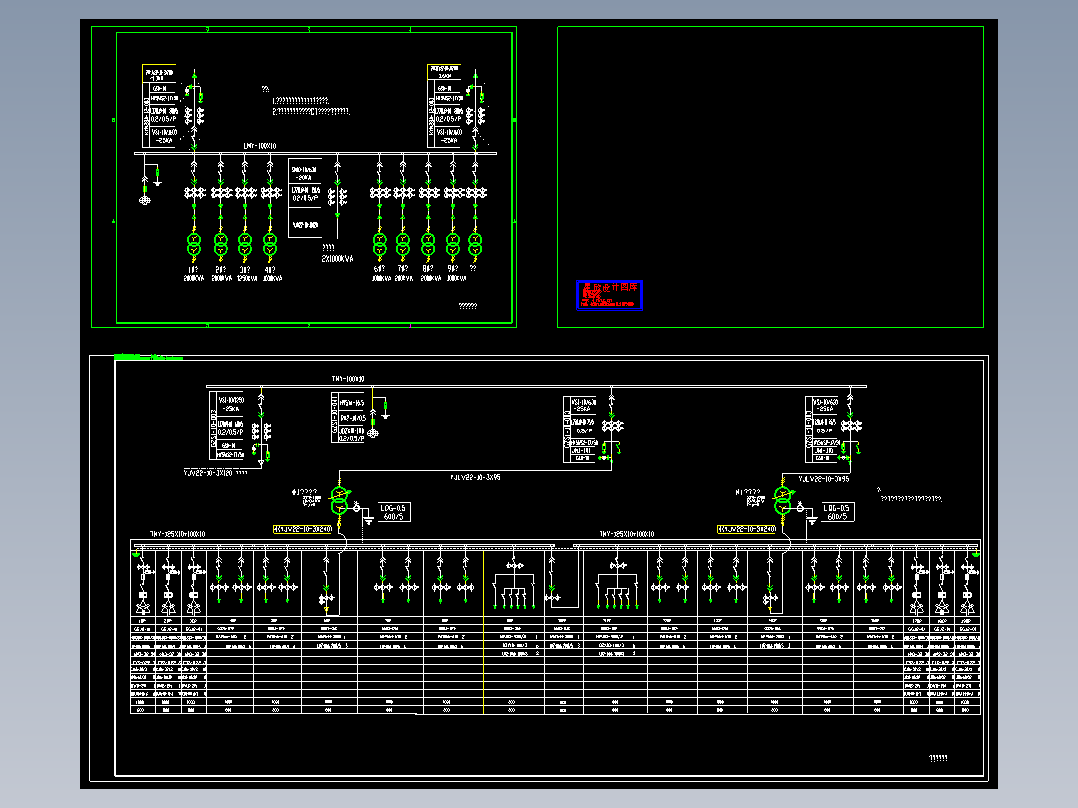Click the LMY-100X10 busbar label
Viewport: 1078px width, 808px height.
260,146
